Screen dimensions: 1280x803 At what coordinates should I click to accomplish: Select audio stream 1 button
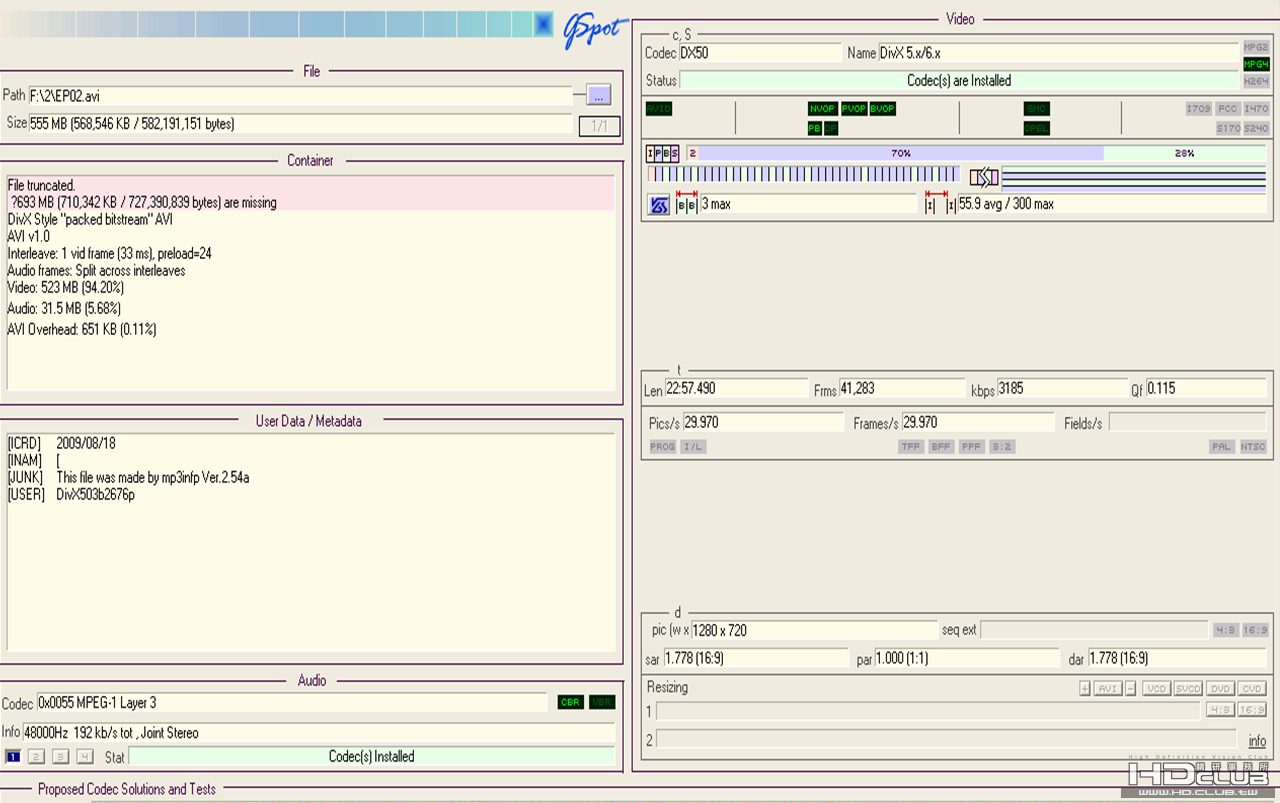(13, 757)
